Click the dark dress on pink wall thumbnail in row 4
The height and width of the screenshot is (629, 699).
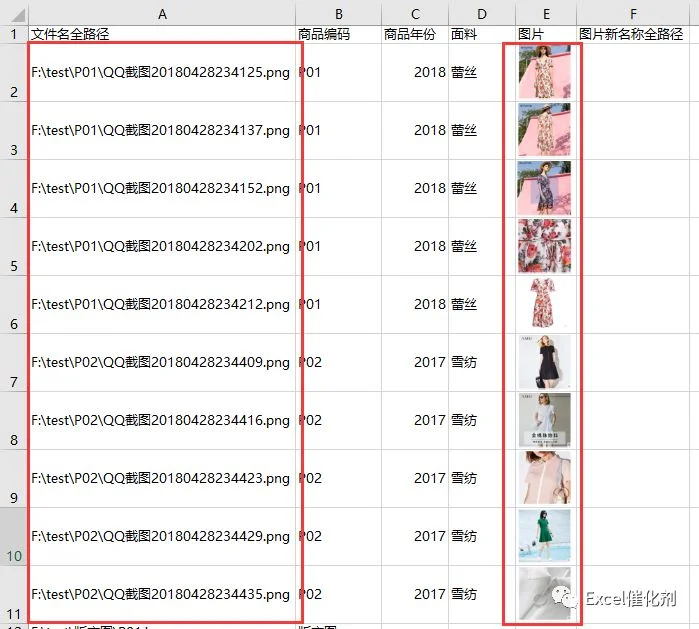point(544,188)
